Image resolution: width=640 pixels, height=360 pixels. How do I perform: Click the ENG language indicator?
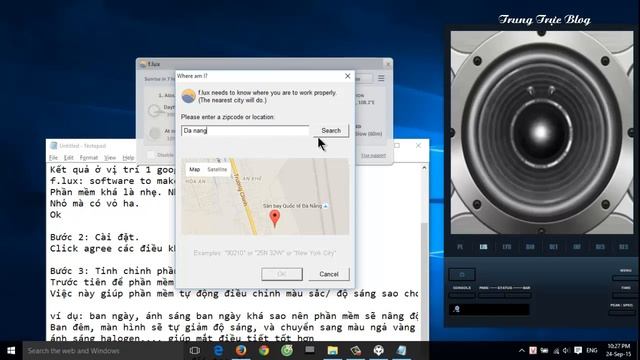[592, 351]
